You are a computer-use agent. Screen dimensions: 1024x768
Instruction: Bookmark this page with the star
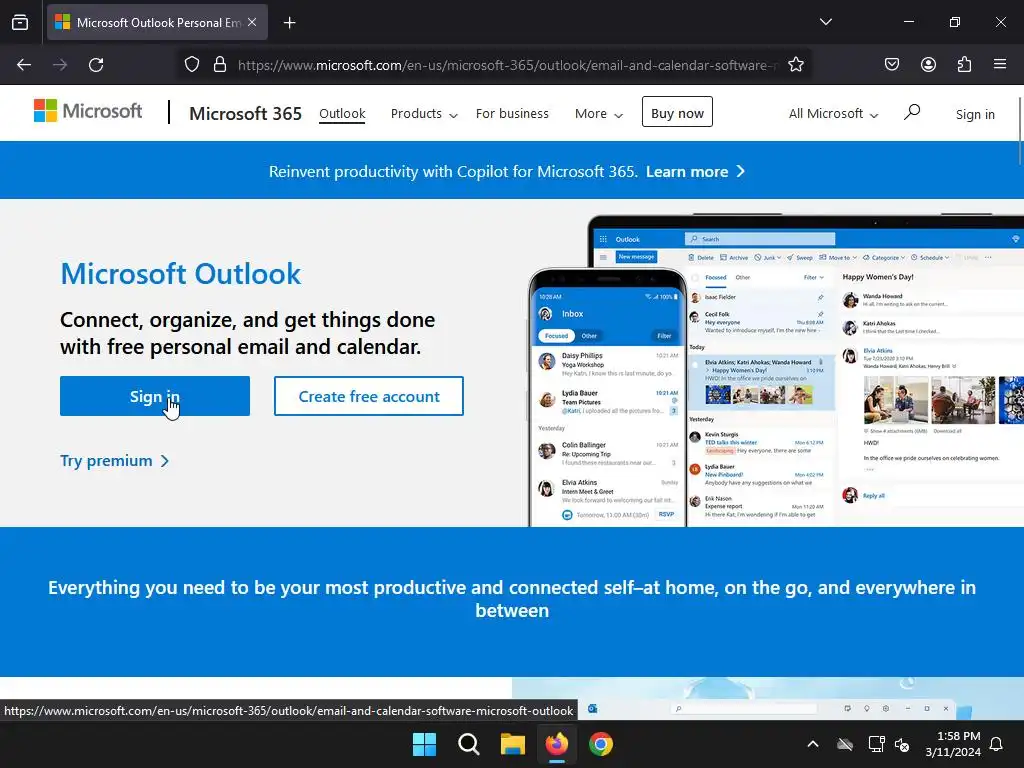click(795, 65)
